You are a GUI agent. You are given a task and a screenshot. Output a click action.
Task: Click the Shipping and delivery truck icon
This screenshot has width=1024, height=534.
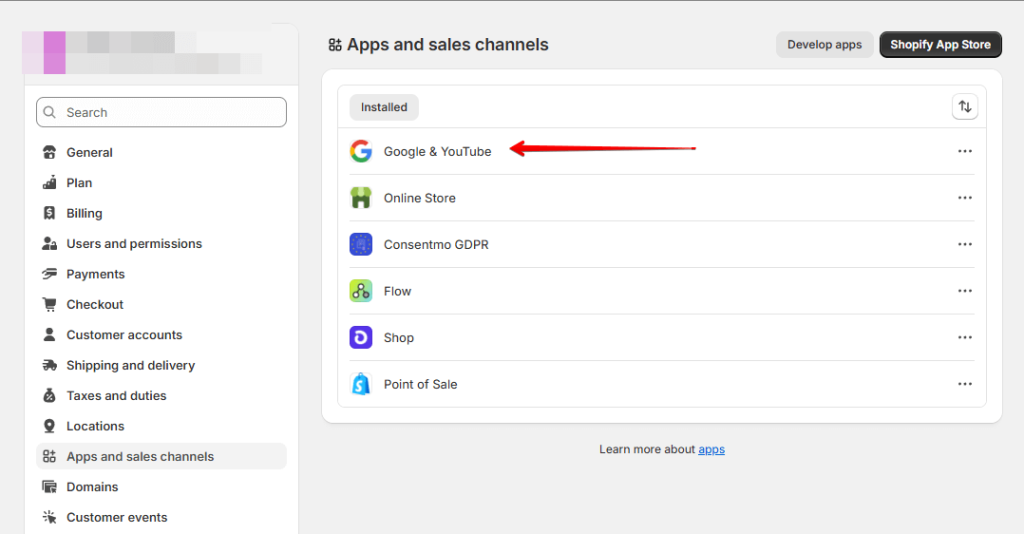[49, 365]
